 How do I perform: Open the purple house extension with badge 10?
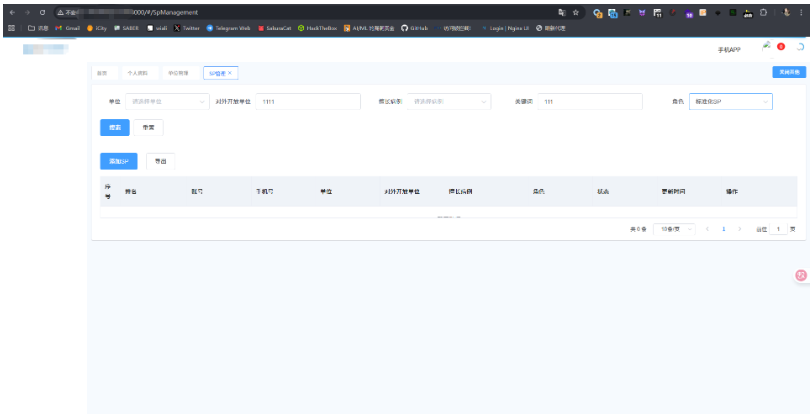tap(688, 13)
